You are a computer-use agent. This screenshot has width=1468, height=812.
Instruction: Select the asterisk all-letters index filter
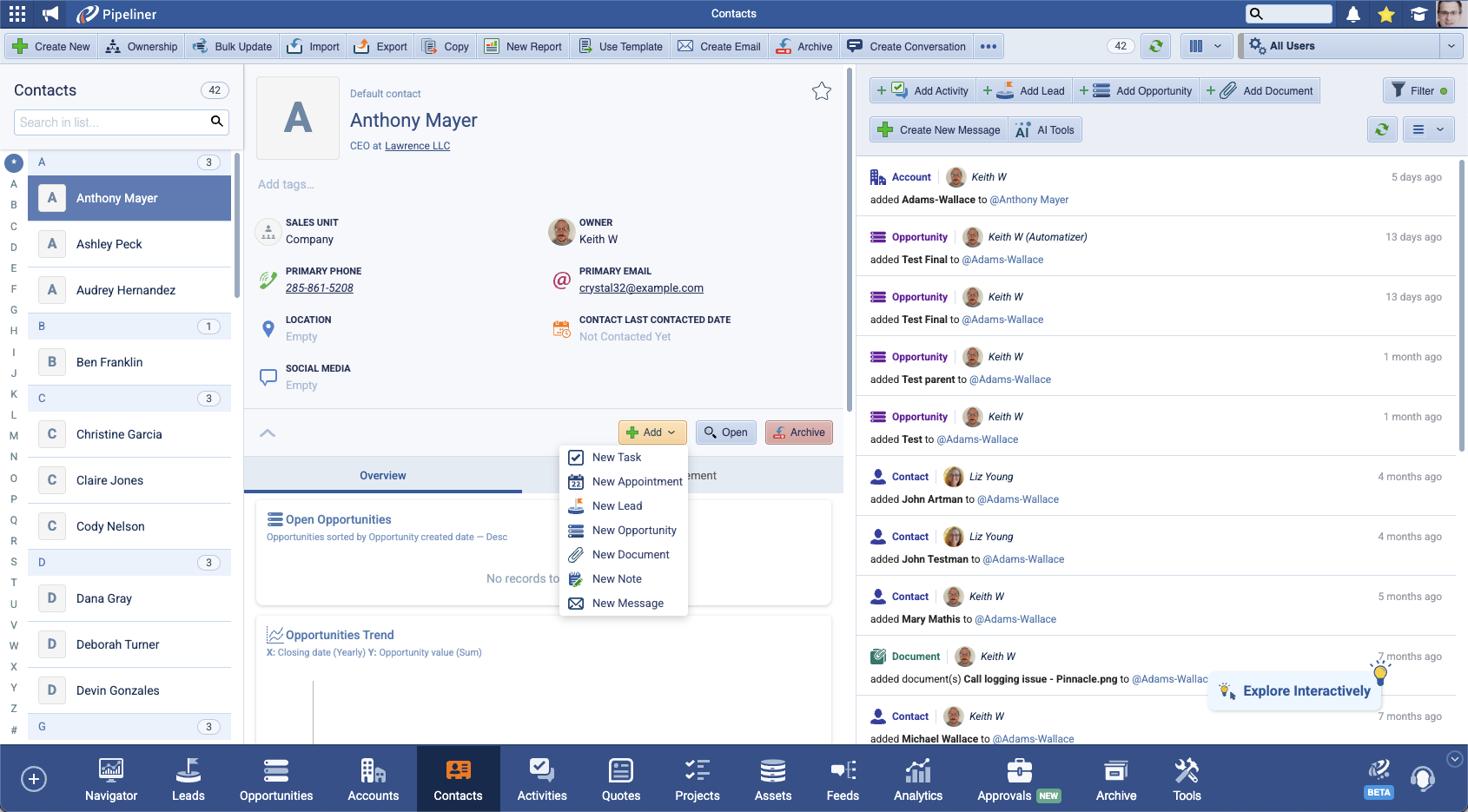[x=14, y=162]
